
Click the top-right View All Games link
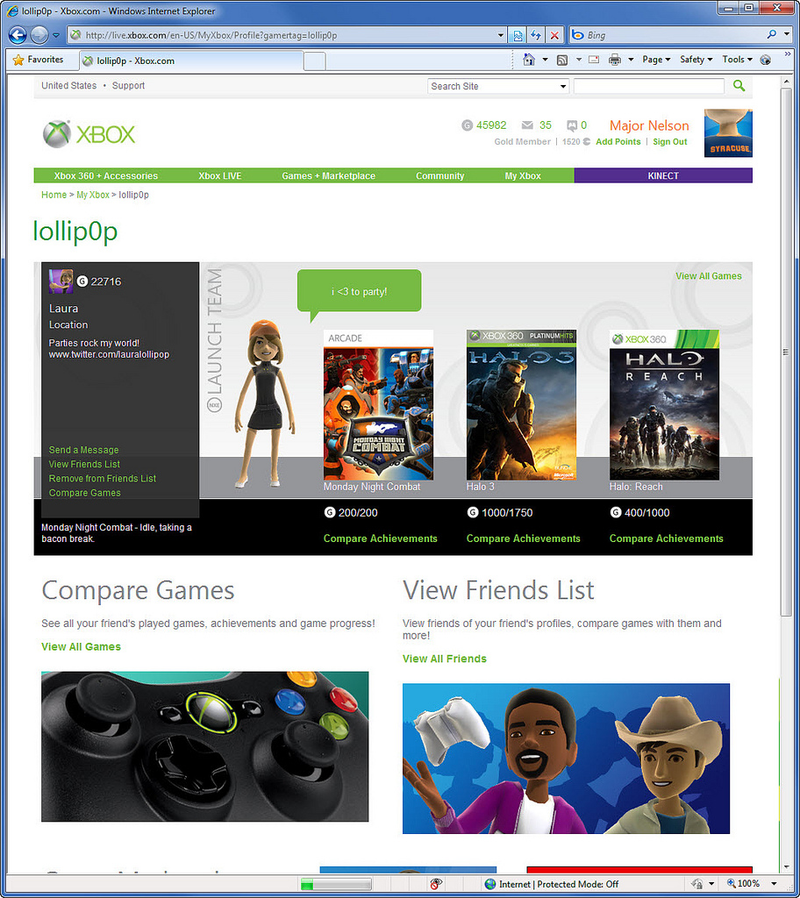[x=708, y=276]
